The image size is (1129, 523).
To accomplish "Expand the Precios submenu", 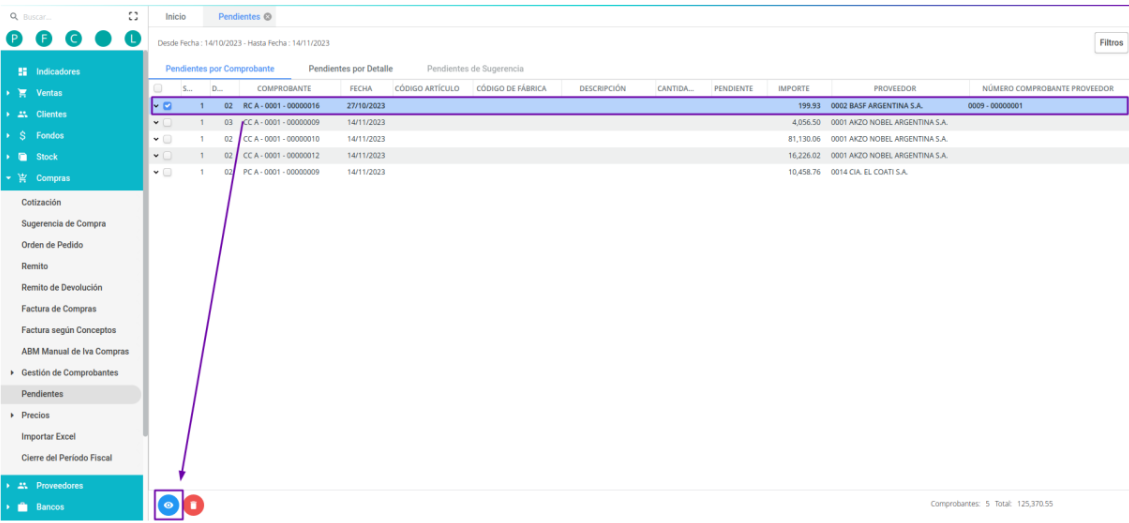I will (x=13, y=416).
